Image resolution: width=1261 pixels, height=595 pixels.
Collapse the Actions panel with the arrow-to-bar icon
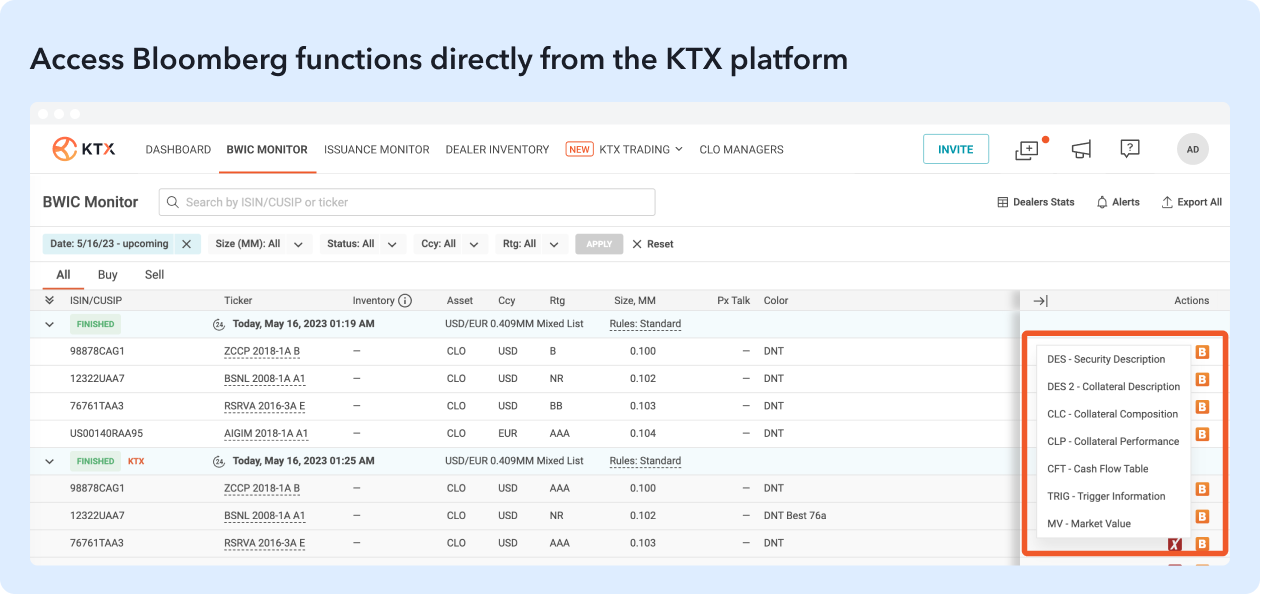1040,301
